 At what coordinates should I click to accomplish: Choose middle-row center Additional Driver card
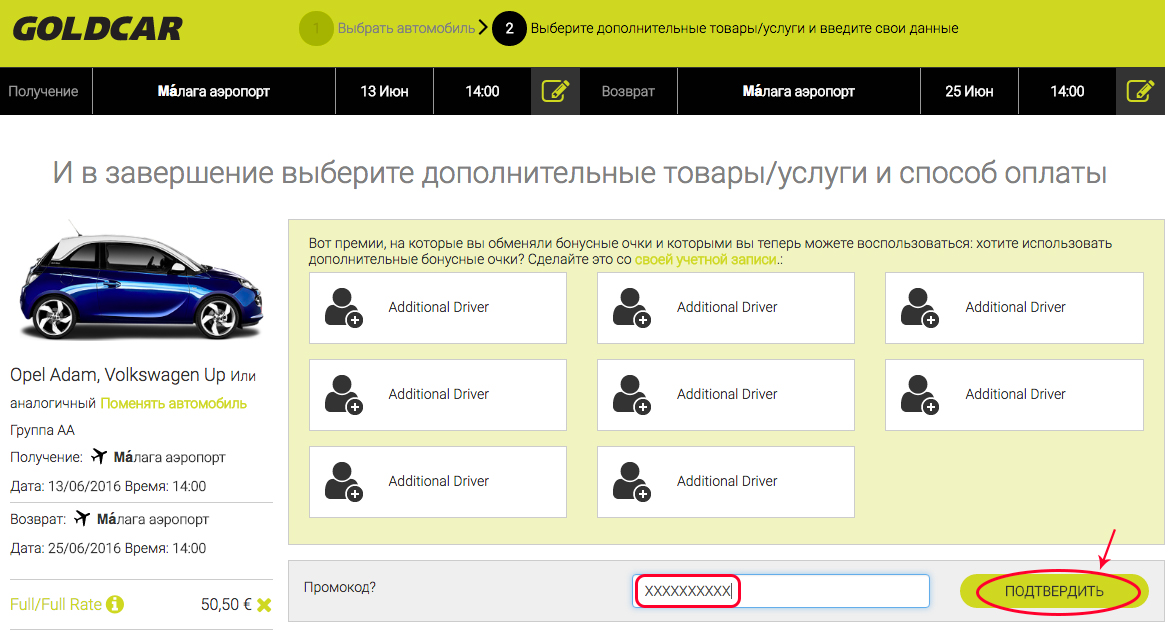coord(725,394)
